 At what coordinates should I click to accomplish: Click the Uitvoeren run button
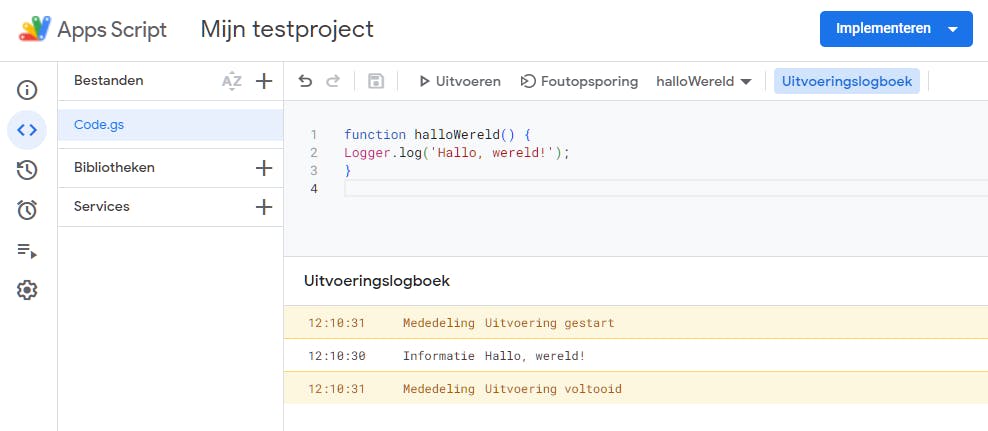459,81
